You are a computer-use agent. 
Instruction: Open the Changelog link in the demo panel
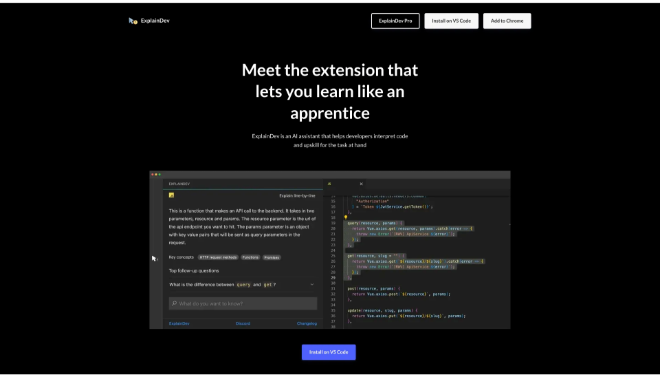(x=307, y=324)
